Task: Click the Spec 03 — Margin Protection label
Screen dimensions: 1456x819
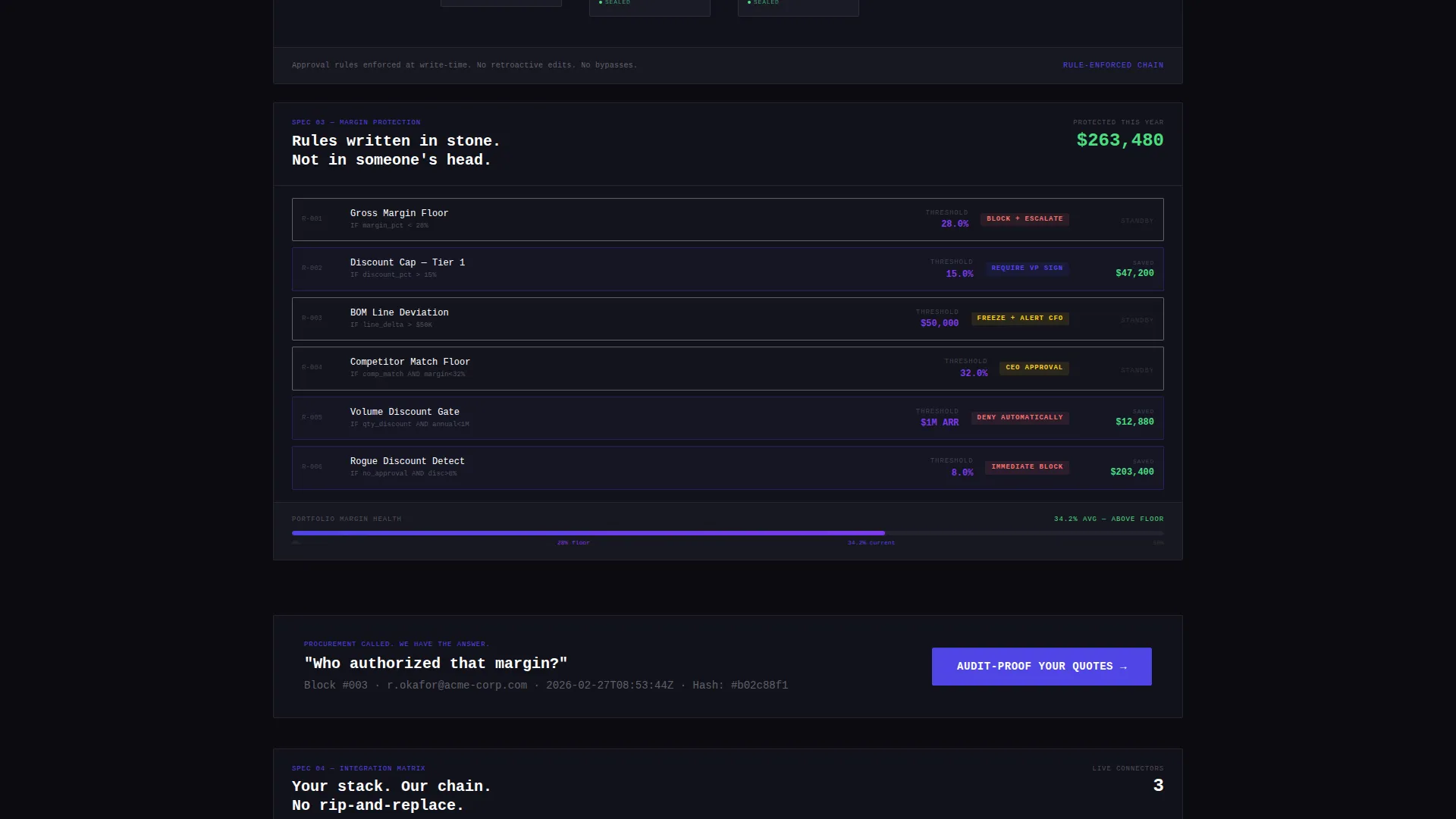Action: (356, 122)
